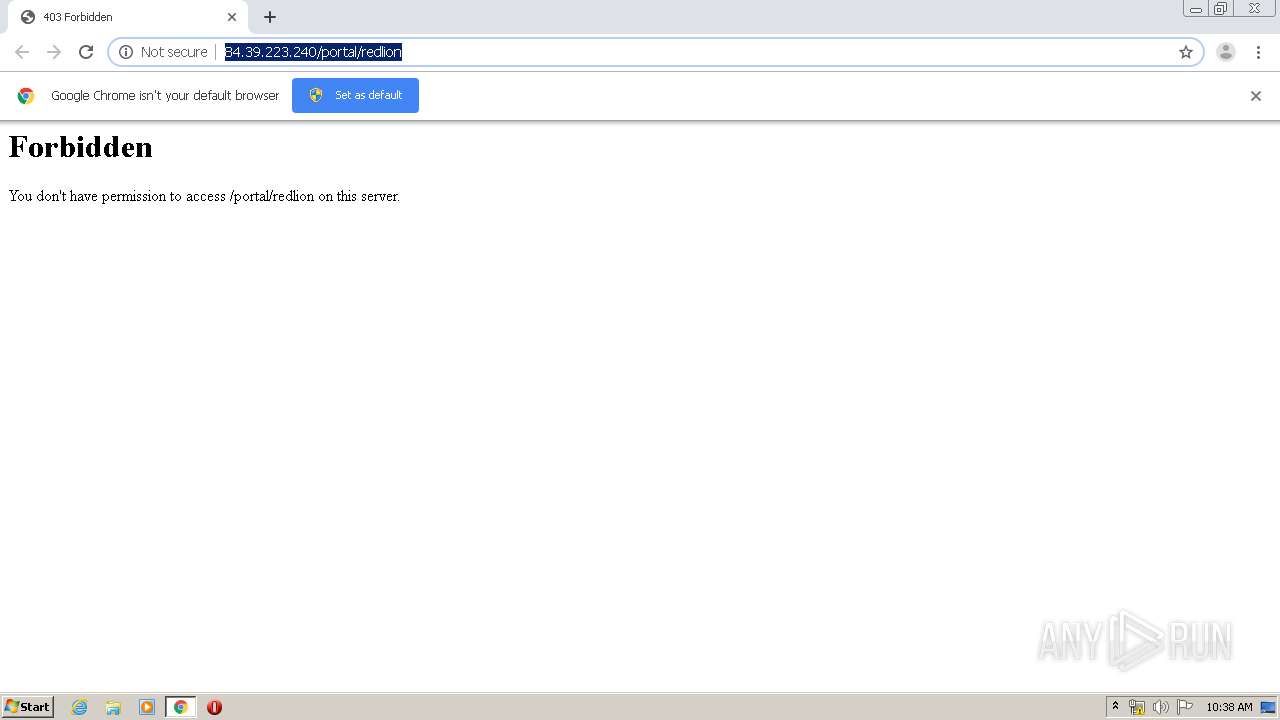Show hidden system tray icons
1280x720 pixels.
[x=1116, y=707]
